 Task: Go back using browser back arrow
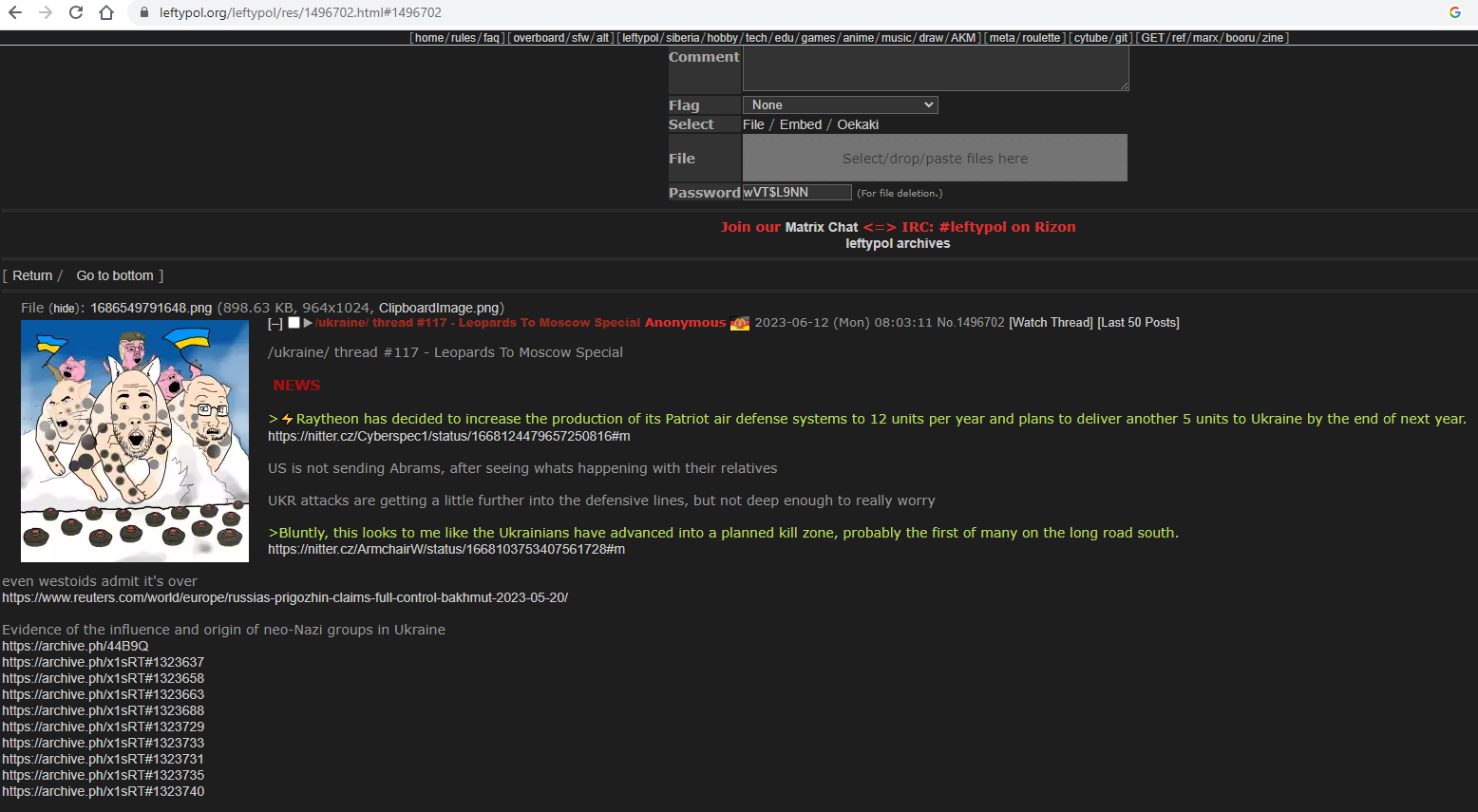click(15, 12)
